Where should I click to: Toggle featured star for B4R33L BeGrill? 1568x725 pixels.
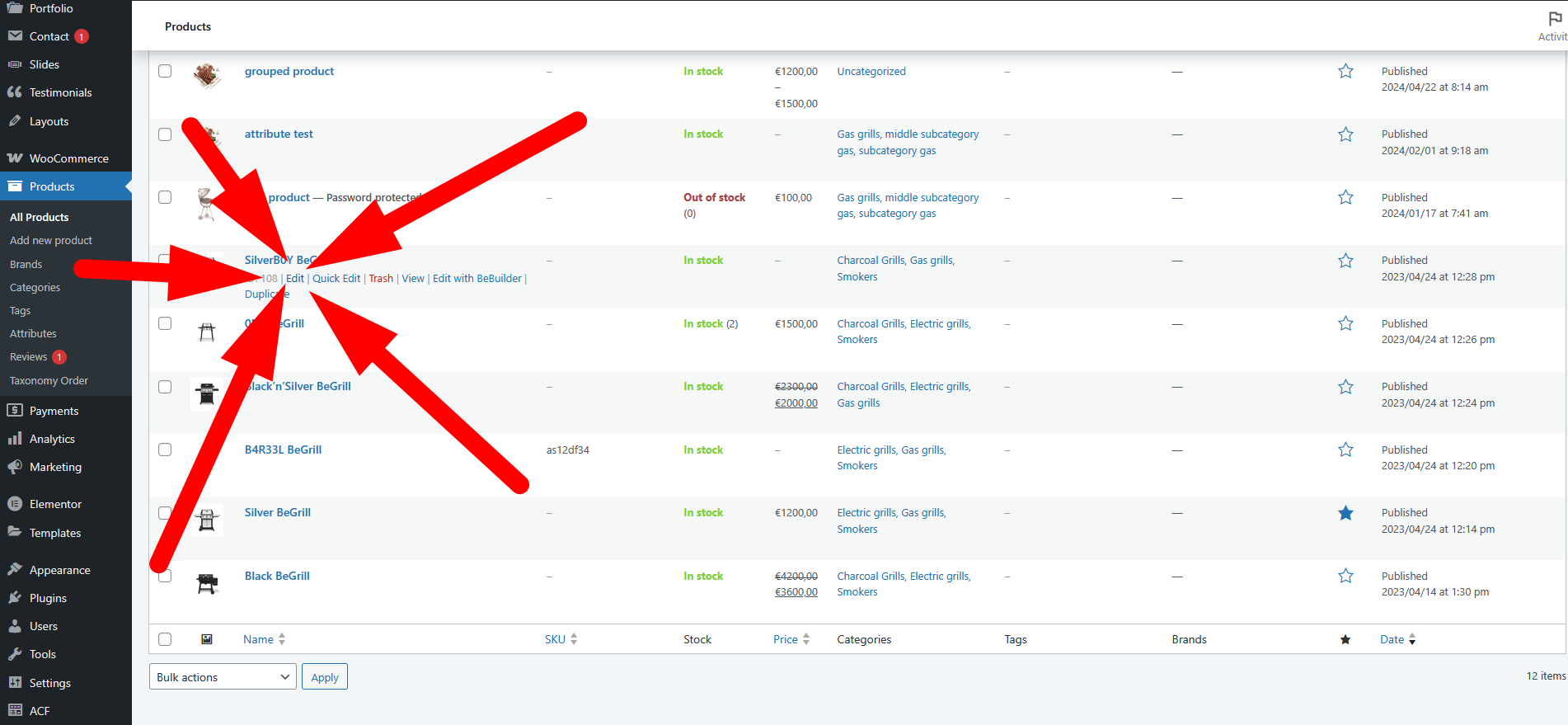point(1345,450)
